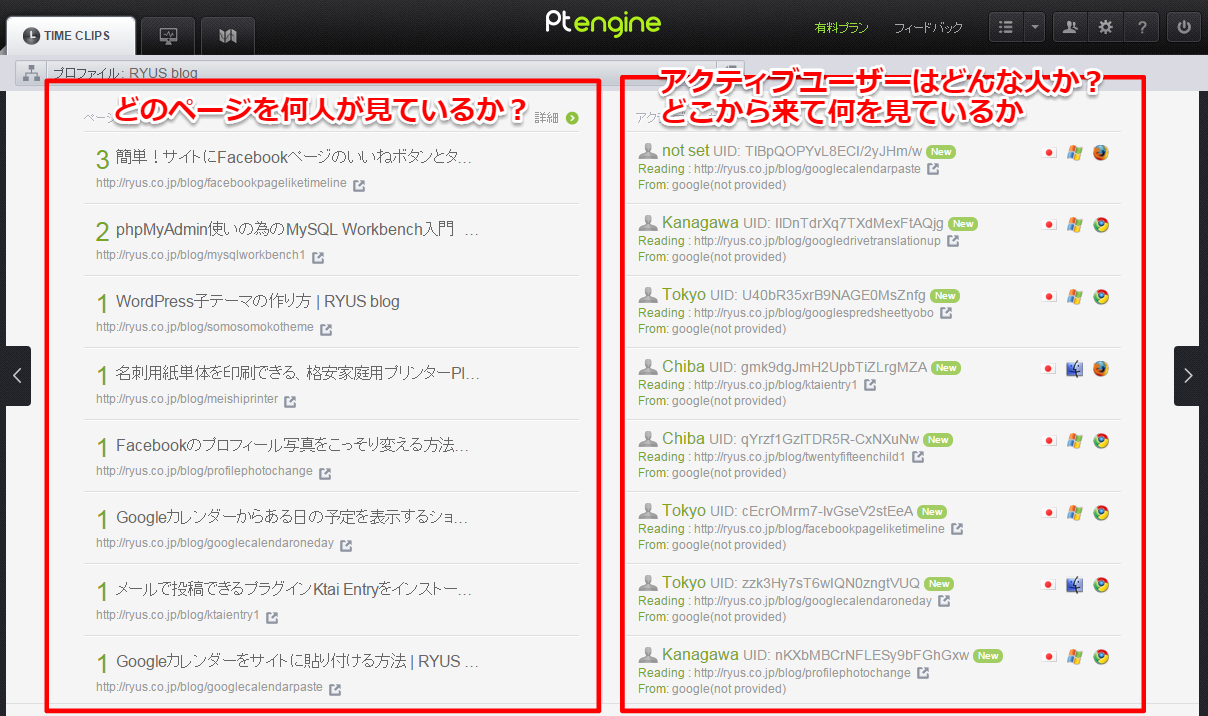Click Mac OS icon on Chiba gmk9dgJmH2 row

(1075, 369)
